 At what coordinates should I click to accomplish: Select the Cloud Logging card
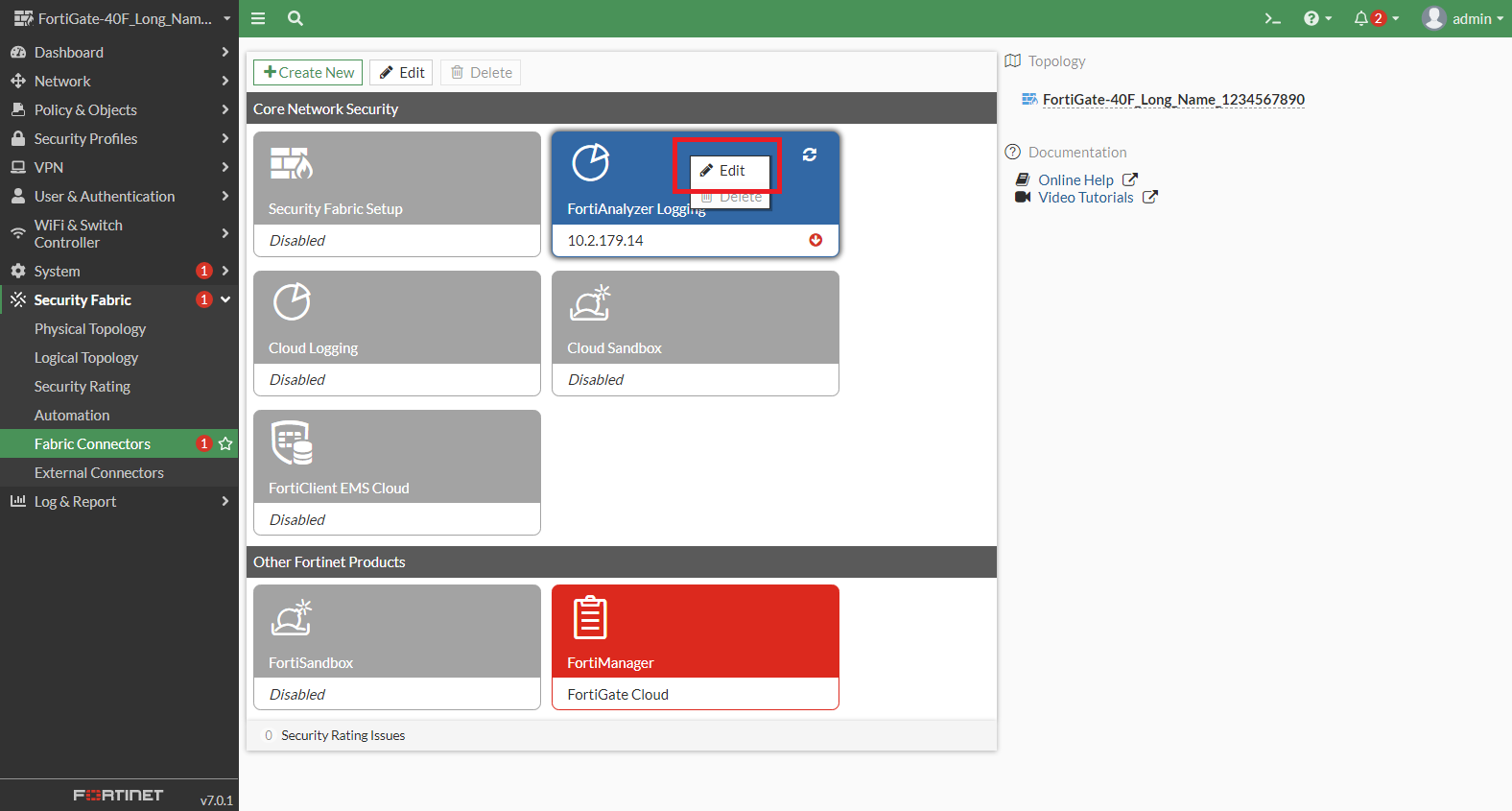click(397, 333)
